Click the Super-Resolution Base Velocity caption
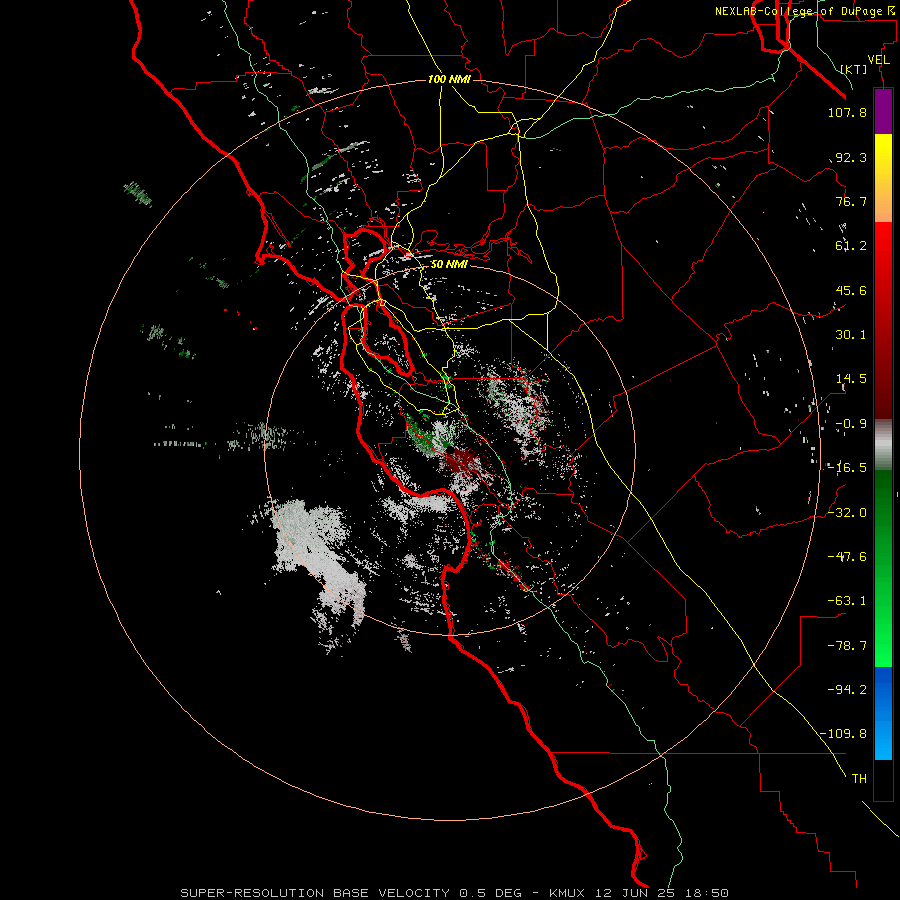The width and height of the screenshot is (900, 900). pyautogui.click(x=455, y=893)
